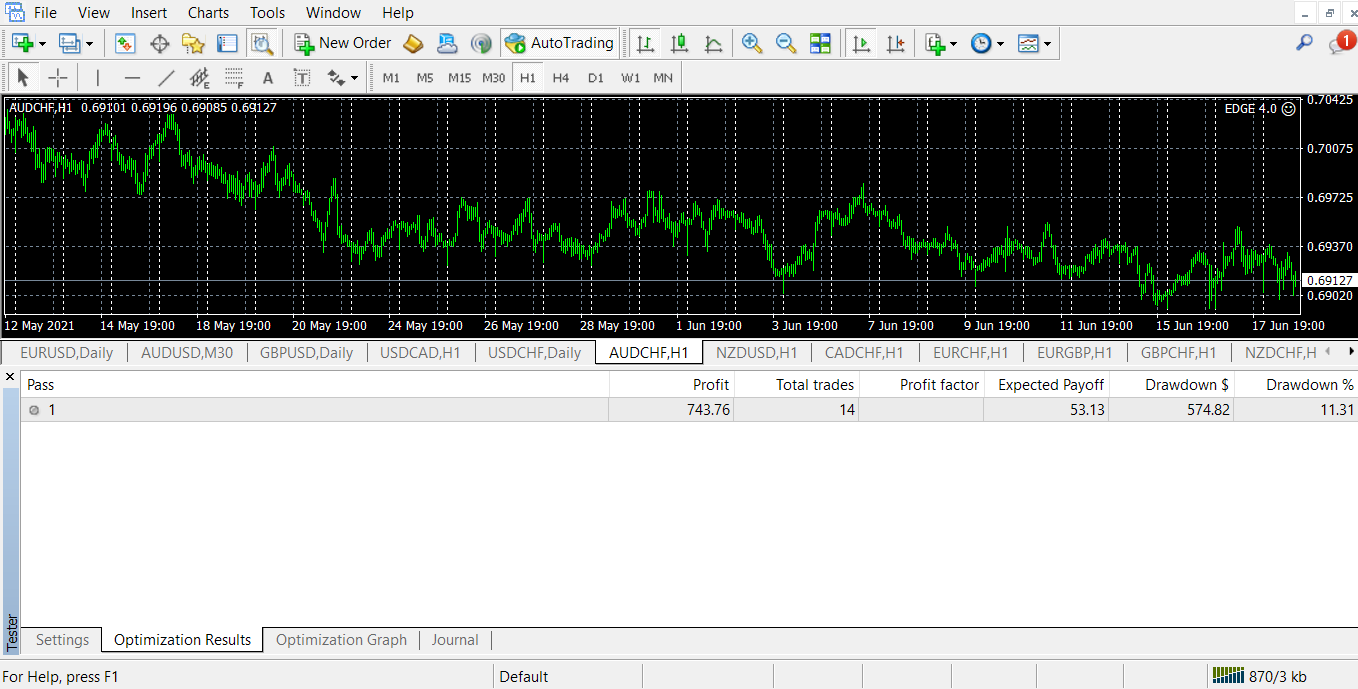This screenshot has height=689, width=1358.
Task: Open the Data Window crosshair icon
Action: click(x=159, y=43)
